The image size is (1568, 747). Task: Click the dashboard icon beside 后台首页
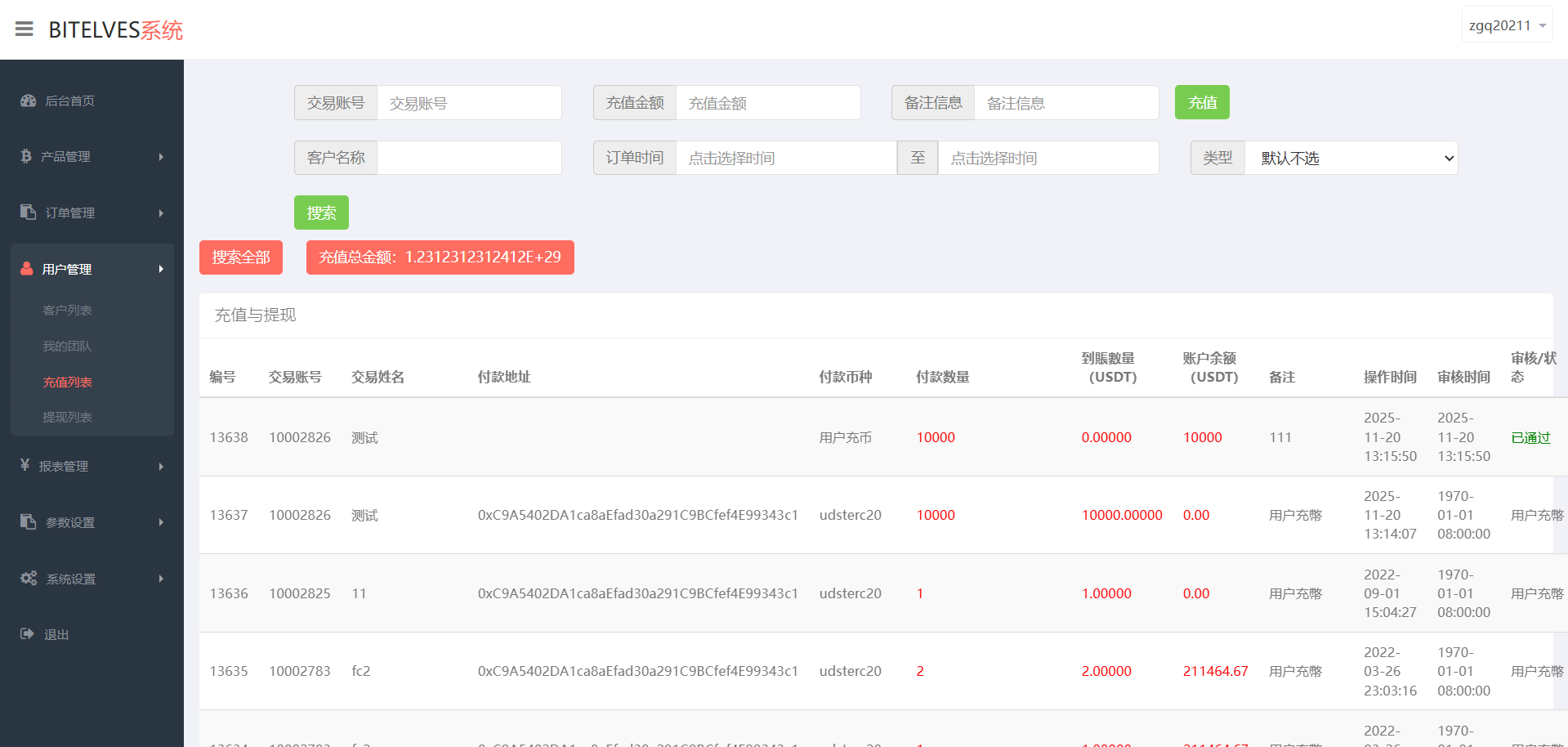tap(29, 101)
